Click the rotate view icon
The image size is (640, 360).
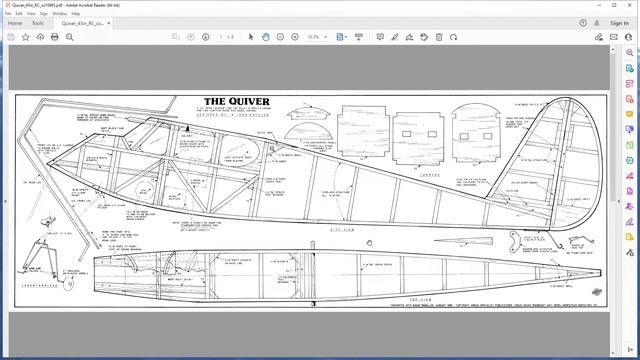[453, 37]
